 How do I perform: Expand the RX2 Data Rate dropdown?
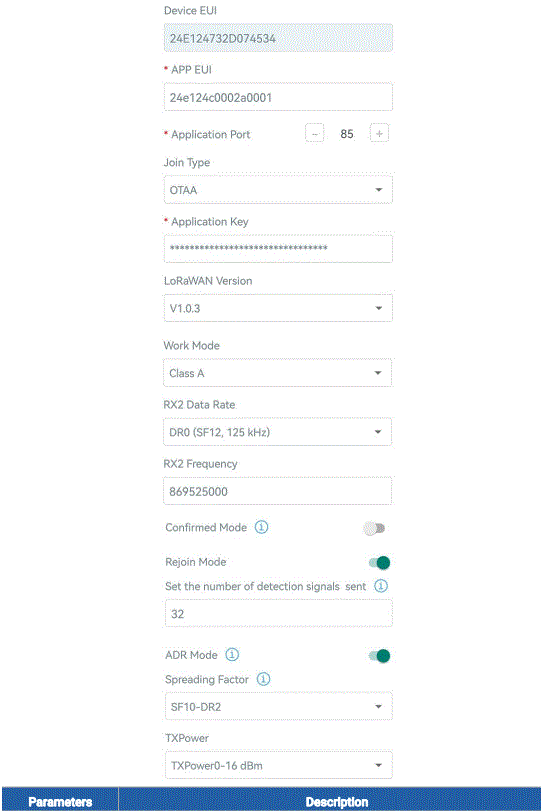pos(277,432)
